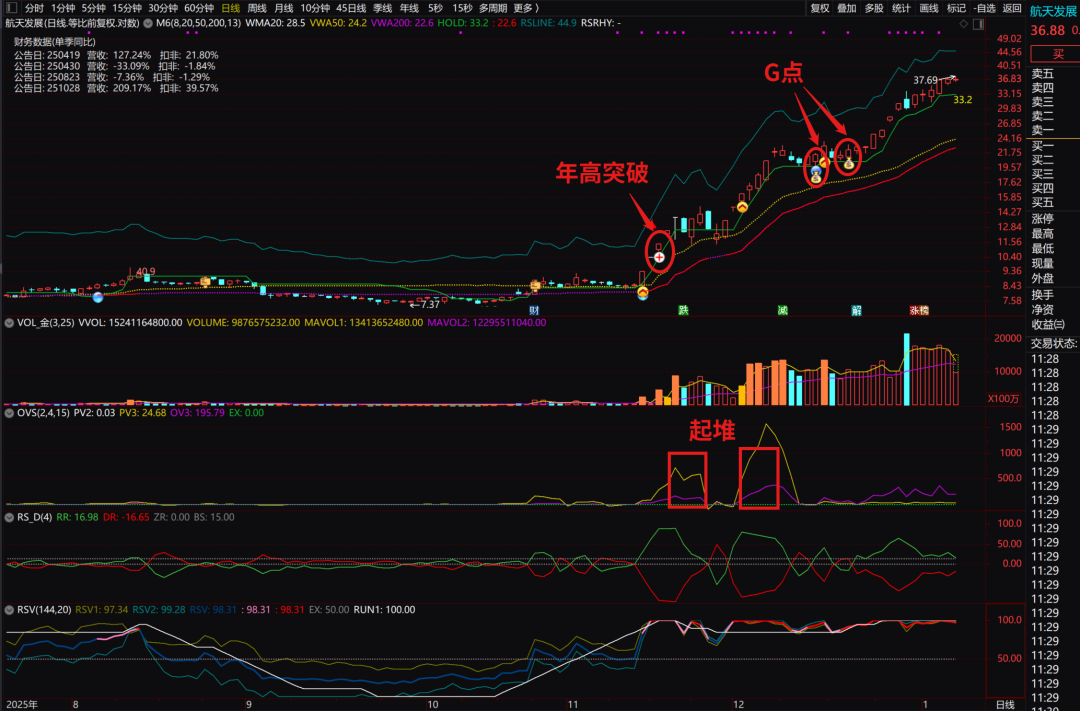1080x711 pixels.
Task: Click the gold up-arrow signal in early December
Action: tap(742, 207)
